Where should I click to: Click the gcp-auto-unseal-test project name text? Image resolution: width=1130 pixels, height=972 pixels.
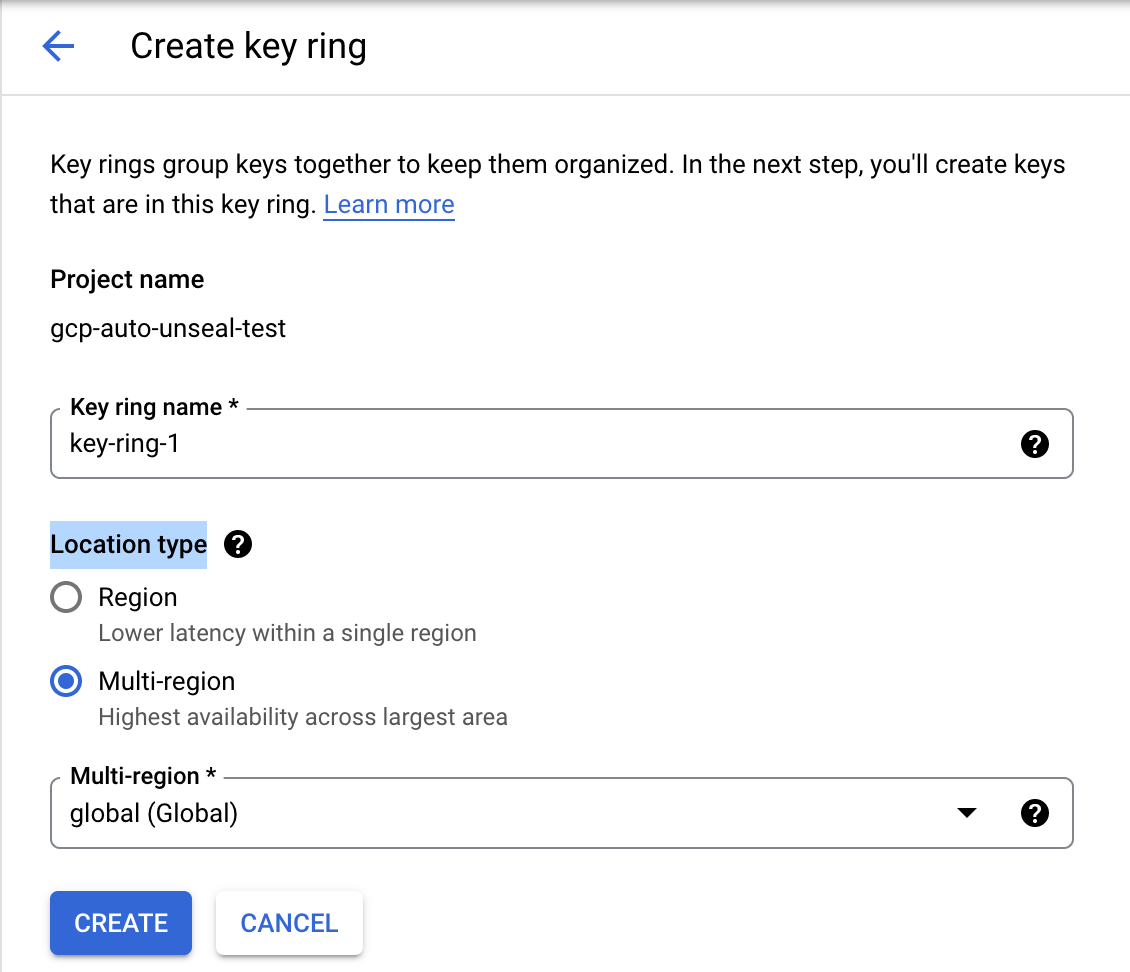tap(168, 328)
